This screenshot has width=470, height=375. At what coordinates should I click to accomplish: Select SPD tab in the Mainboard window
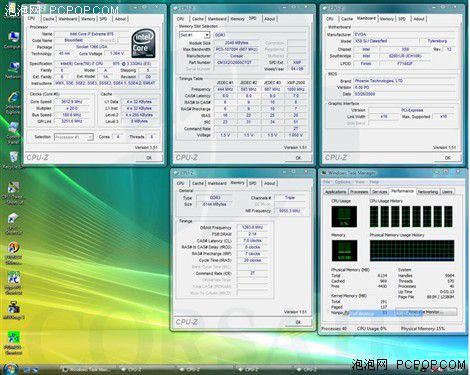402,19
